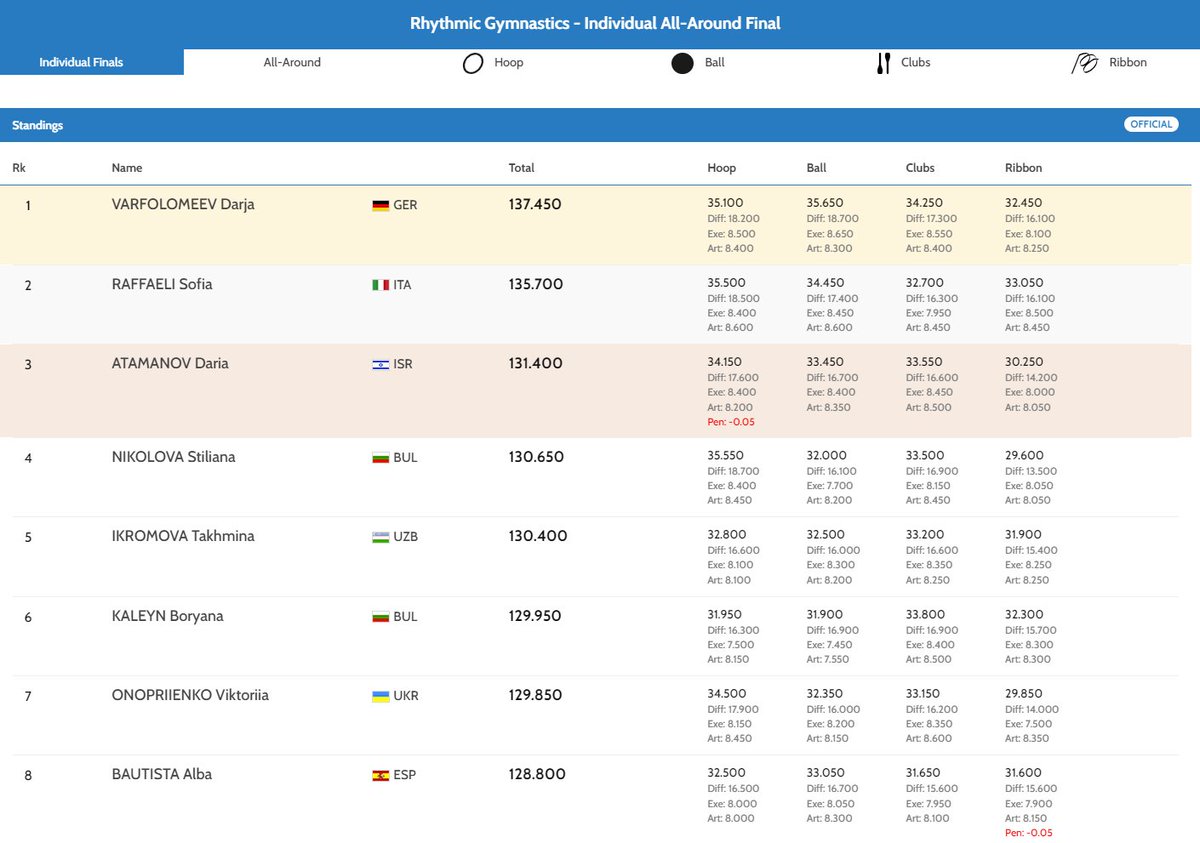Switch to the All-Around tab

tap(292, 62)
